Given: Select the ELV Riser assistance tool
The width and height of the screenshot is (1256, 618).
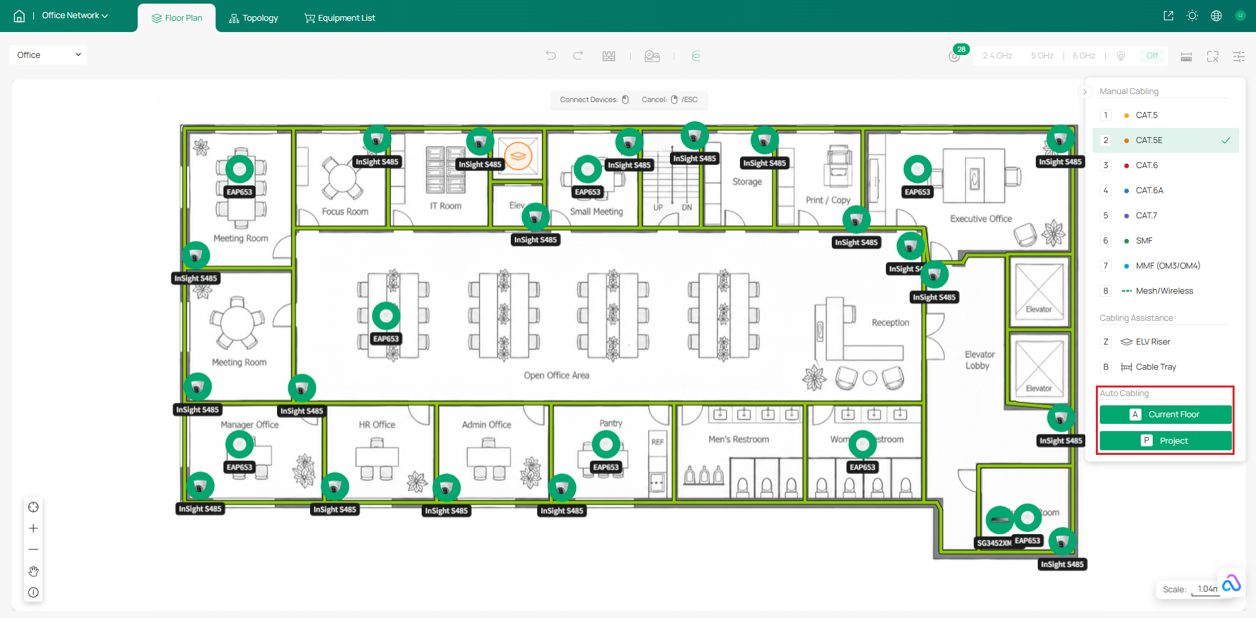Looking at the screenshot, I should point(1166,342).
